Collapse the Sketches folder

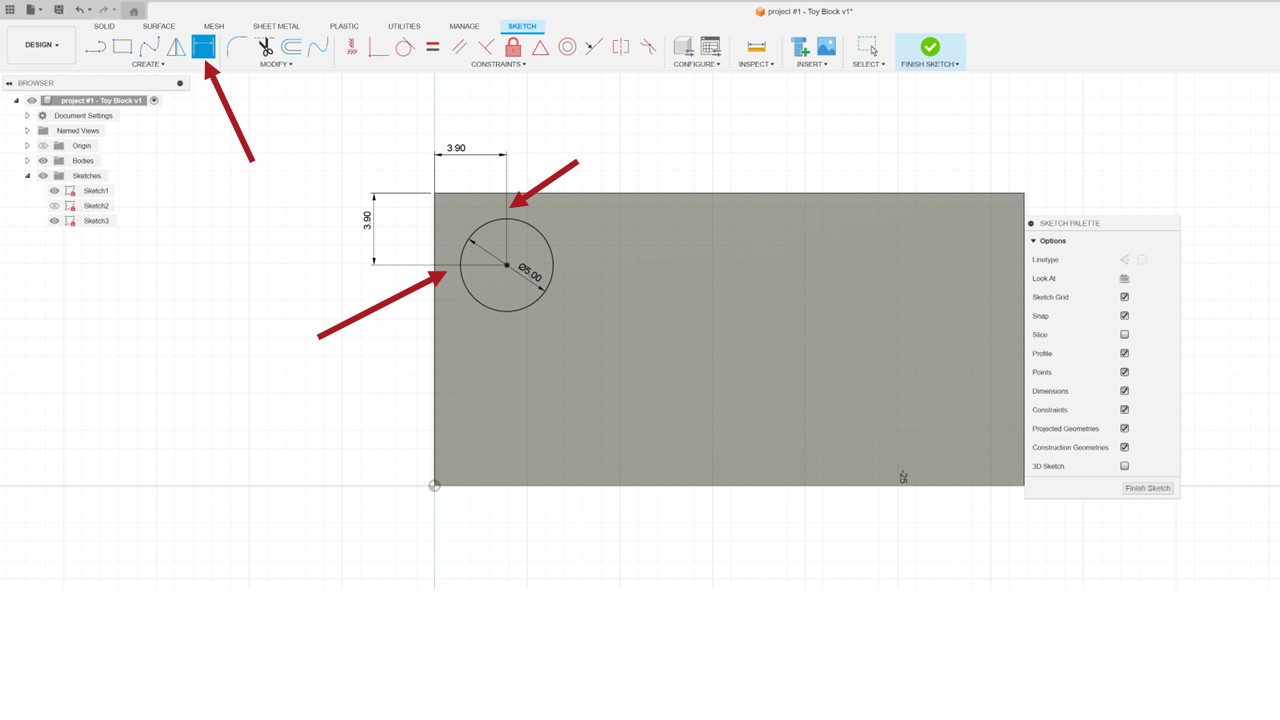pyautogui.click(x=28, y=176)
